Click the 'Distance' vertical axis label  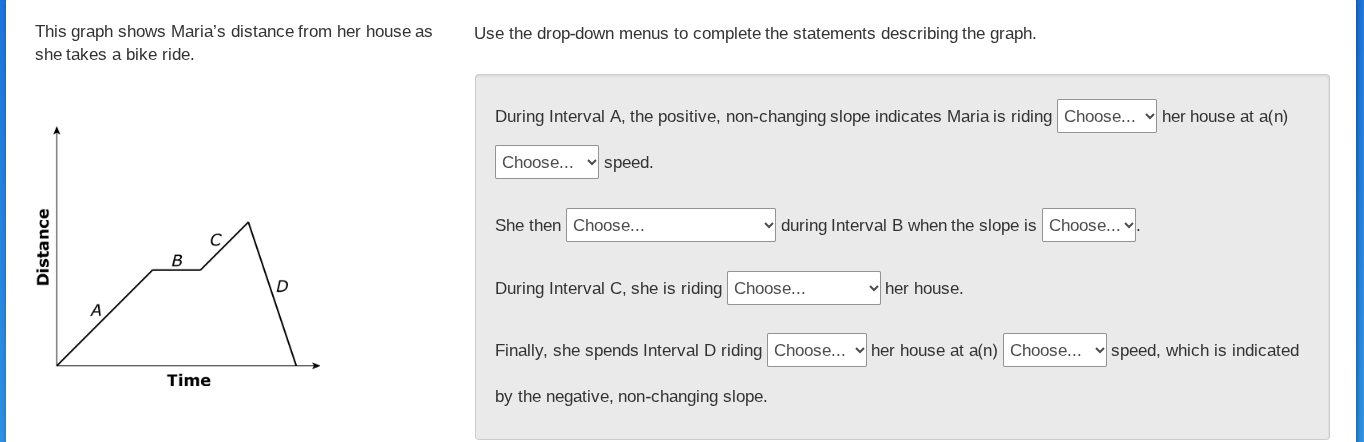pyautogui.click(x=43, y=247)
